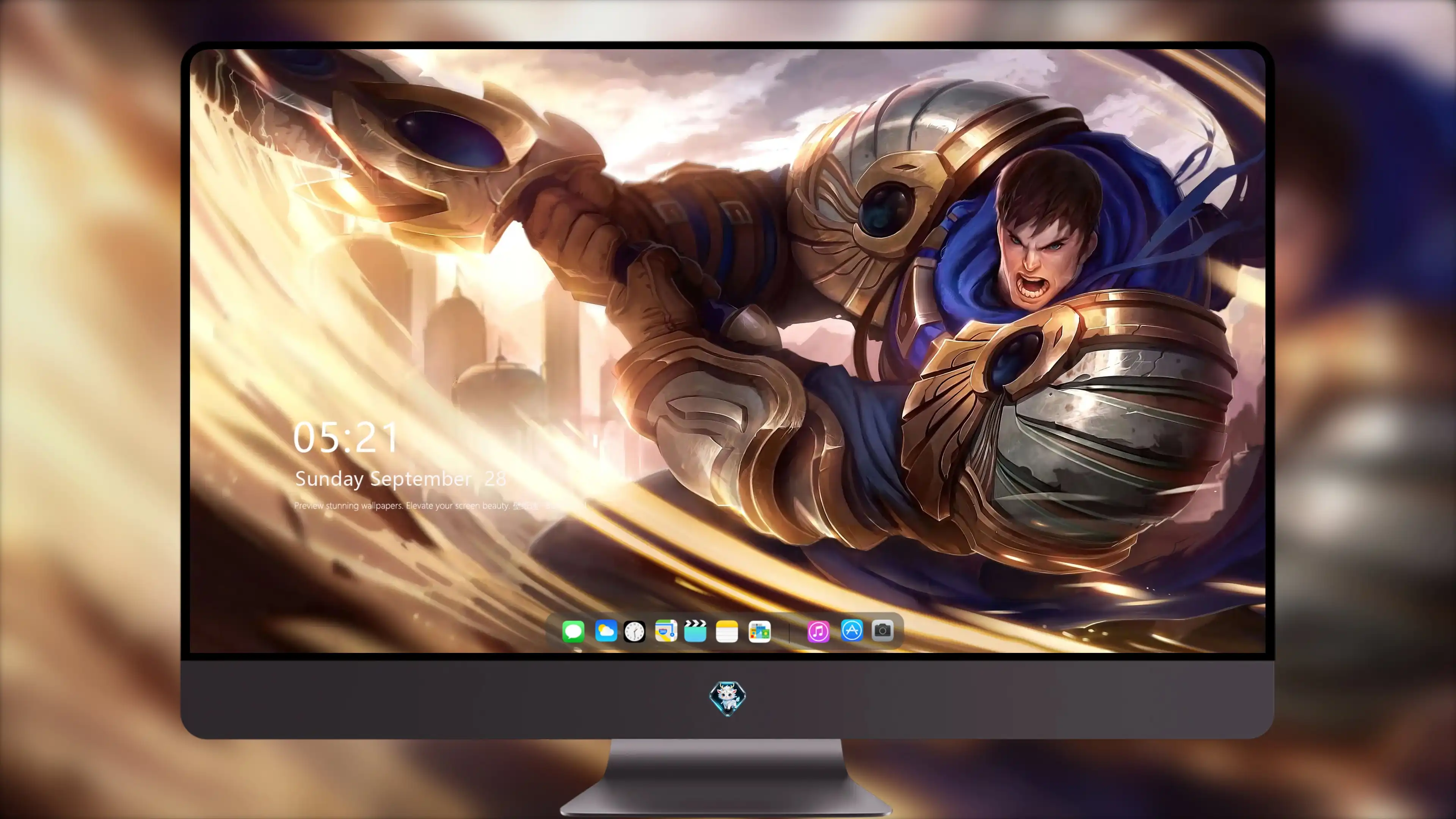Image resolution: width=1456 pixels, height=819 pixels.
Task: Open the App Store in the dock
Action: 852,630
